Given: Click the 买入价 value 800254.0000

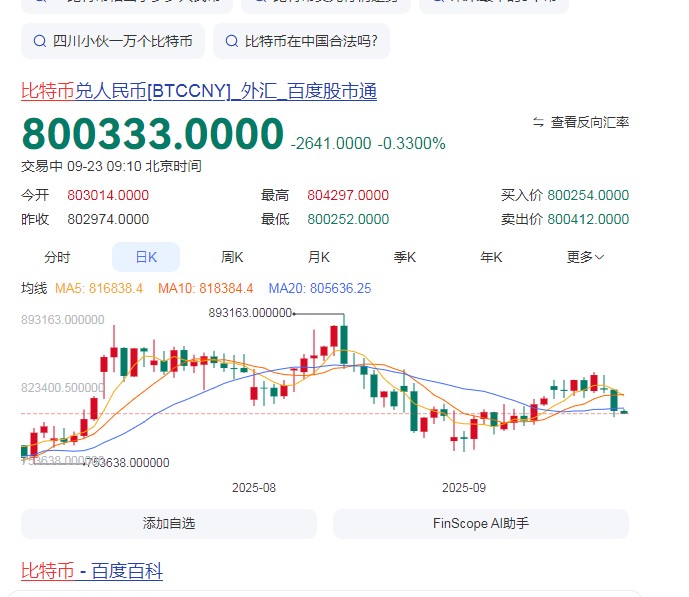Looking at the screenshot, I should (588, 195).
